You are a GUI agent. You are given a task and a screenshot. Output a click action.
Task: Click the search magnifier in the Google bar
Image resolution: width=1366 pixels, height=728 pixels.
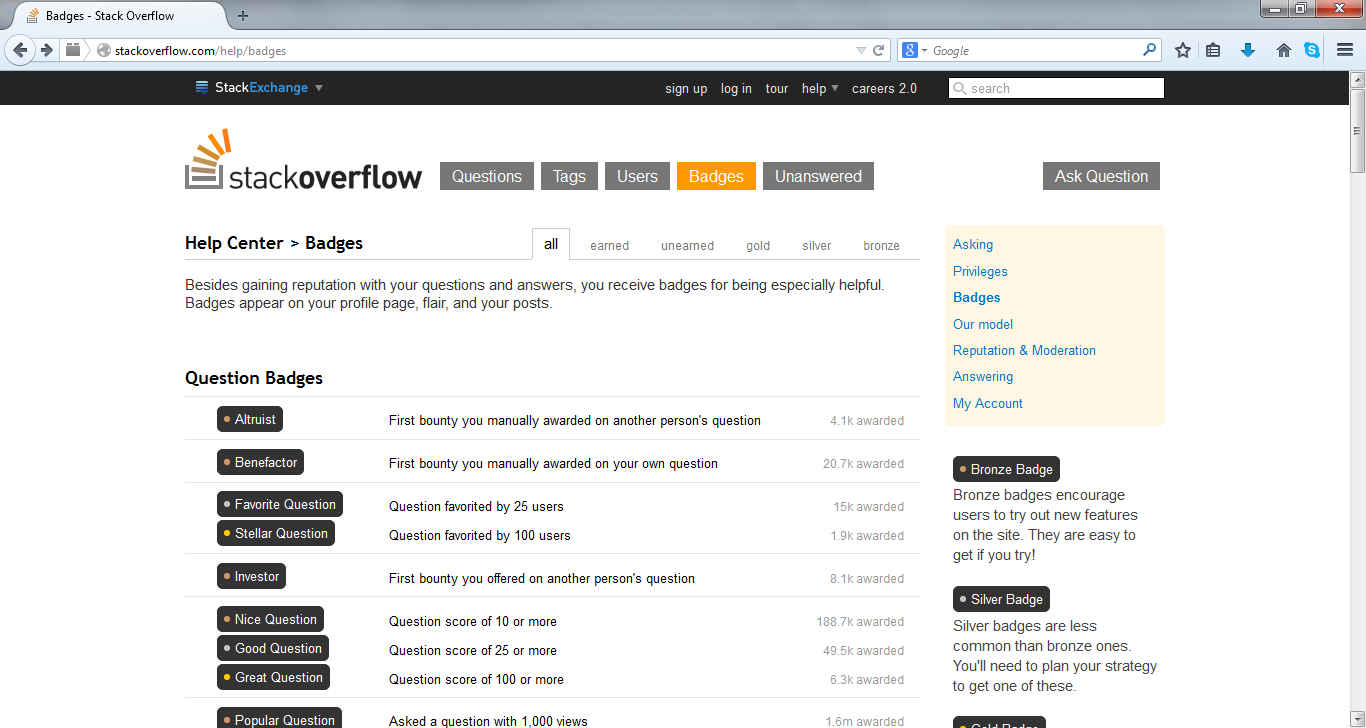[1149, 49]
